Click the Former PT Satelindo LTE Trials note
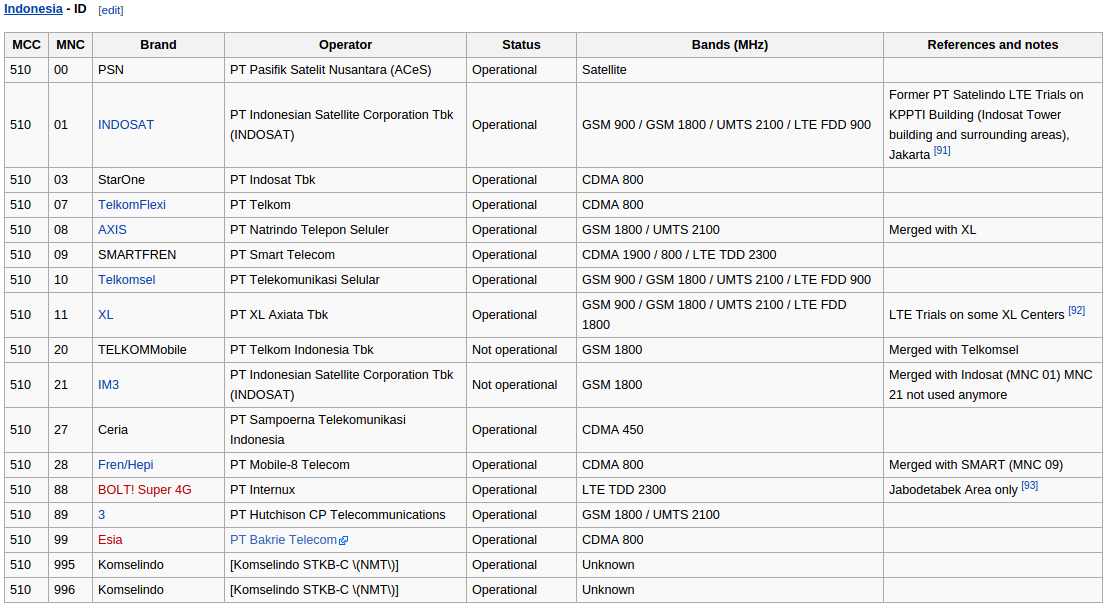Image resolution: width=1109 pixels, height=608 pixels. 993,124
